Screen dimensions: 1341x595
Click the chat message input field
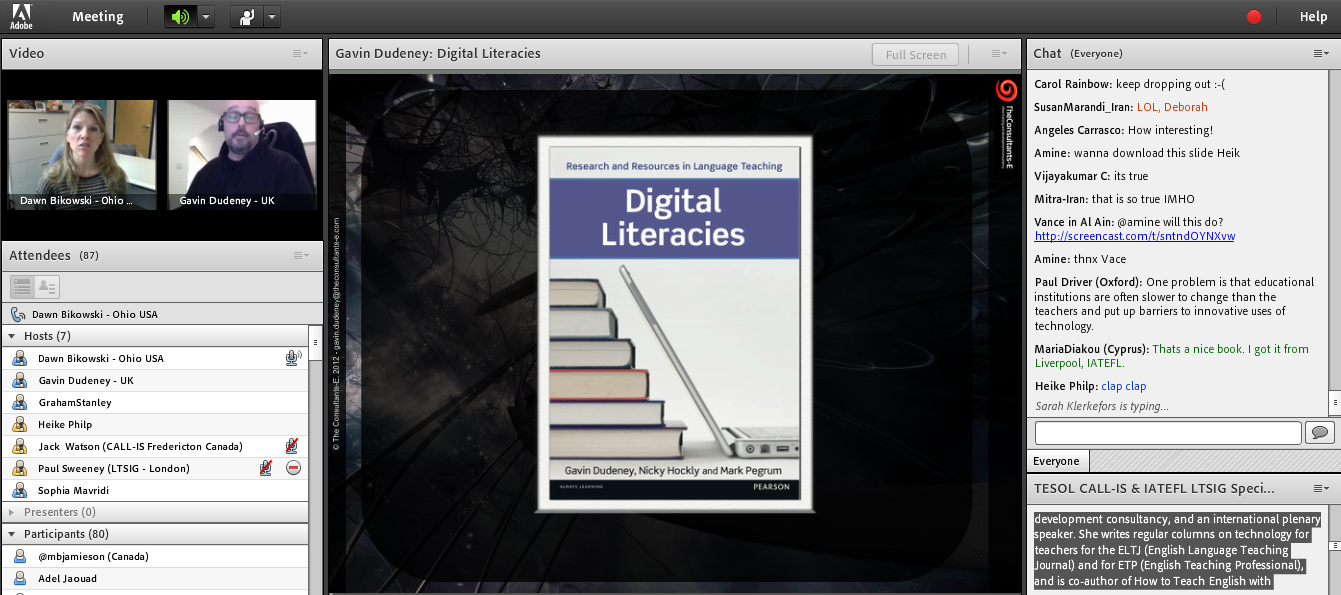tap(1167, 432)
